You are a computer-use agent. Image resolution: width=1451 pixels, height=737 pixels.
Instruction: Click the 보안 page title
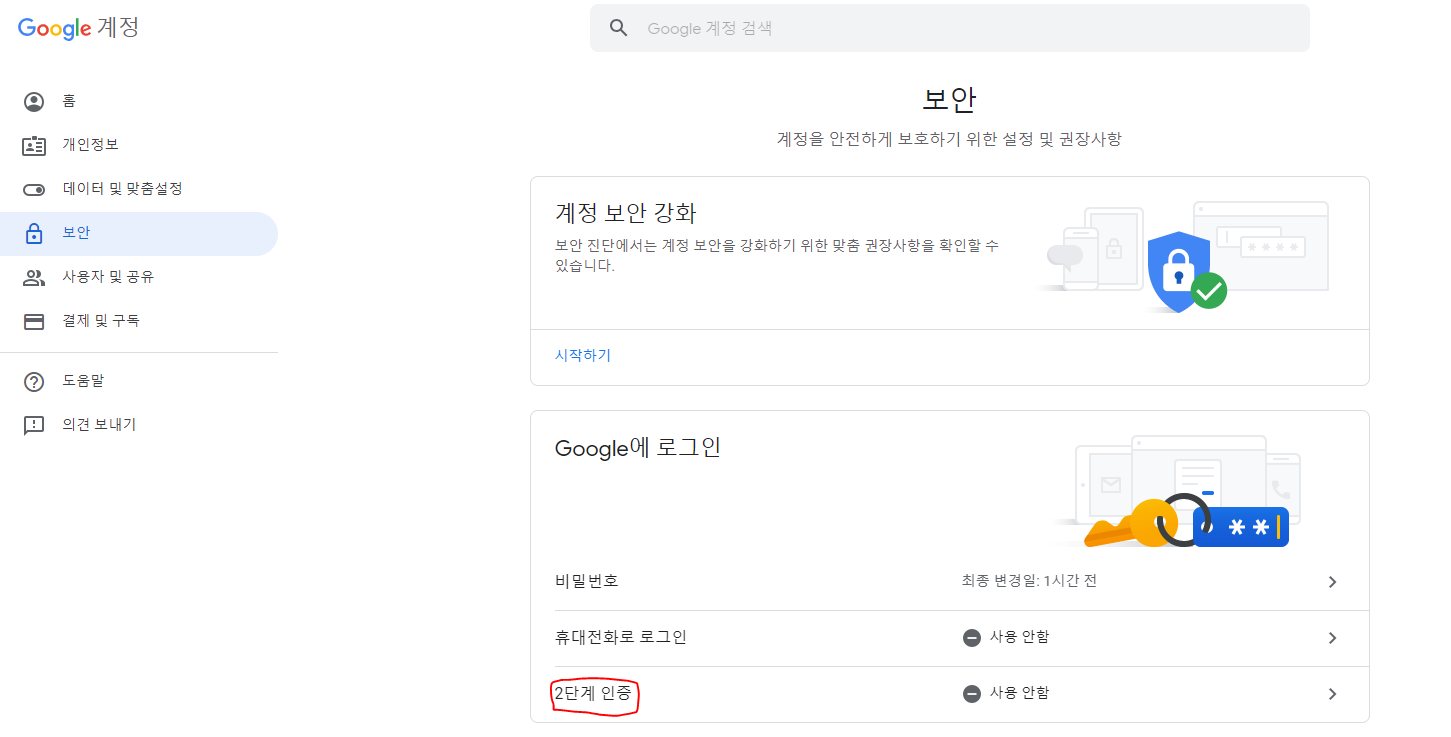(x=949, y=99)
